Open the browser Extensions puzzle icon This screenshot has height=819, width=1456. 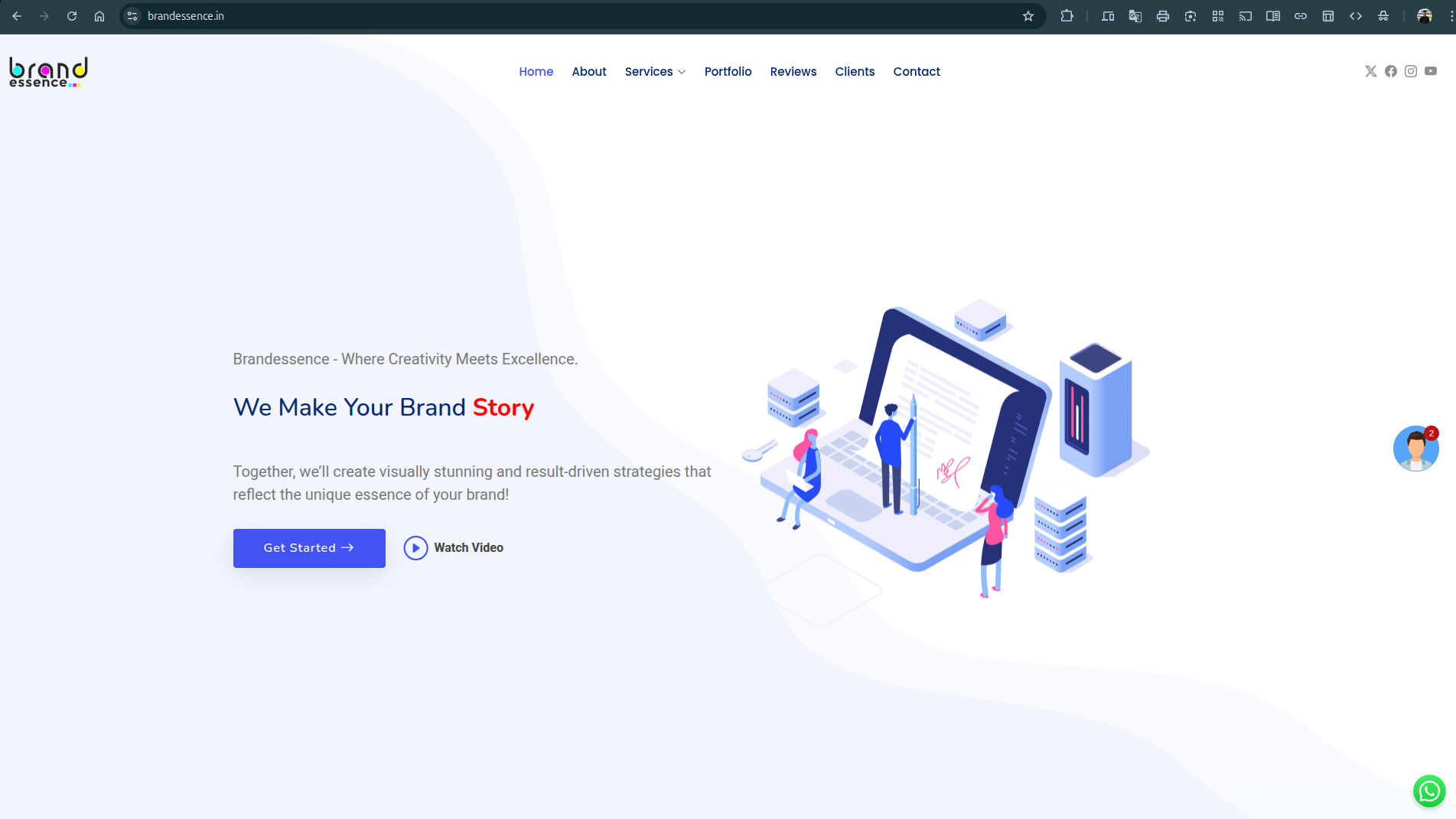click(x=1067, y=16)
